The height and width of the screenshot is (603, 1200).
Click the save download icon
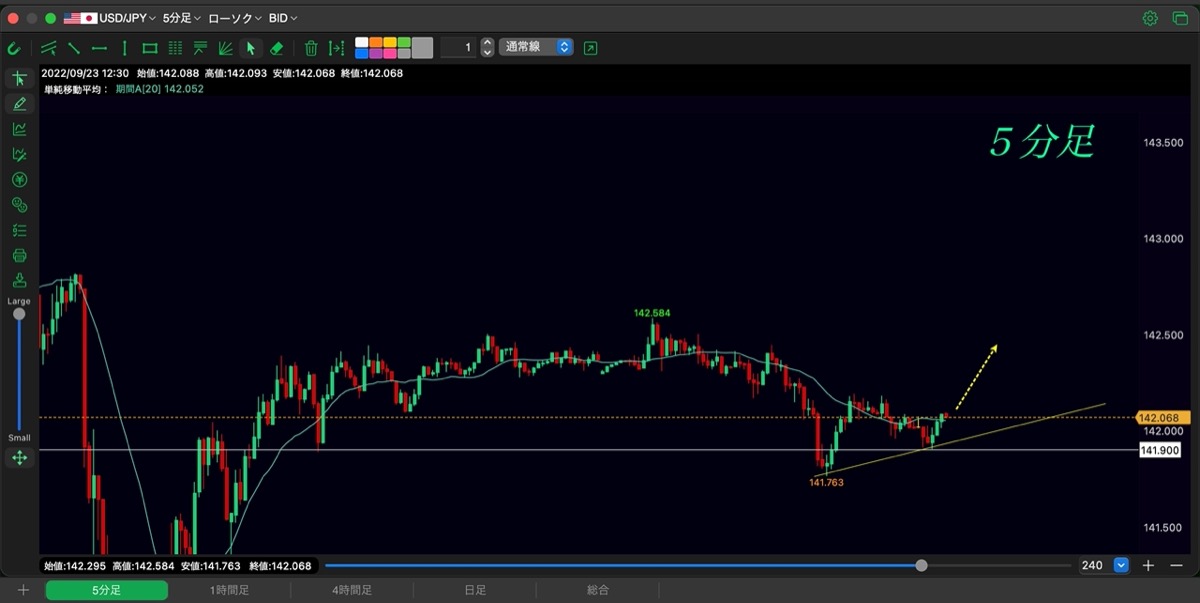[19, 280]
